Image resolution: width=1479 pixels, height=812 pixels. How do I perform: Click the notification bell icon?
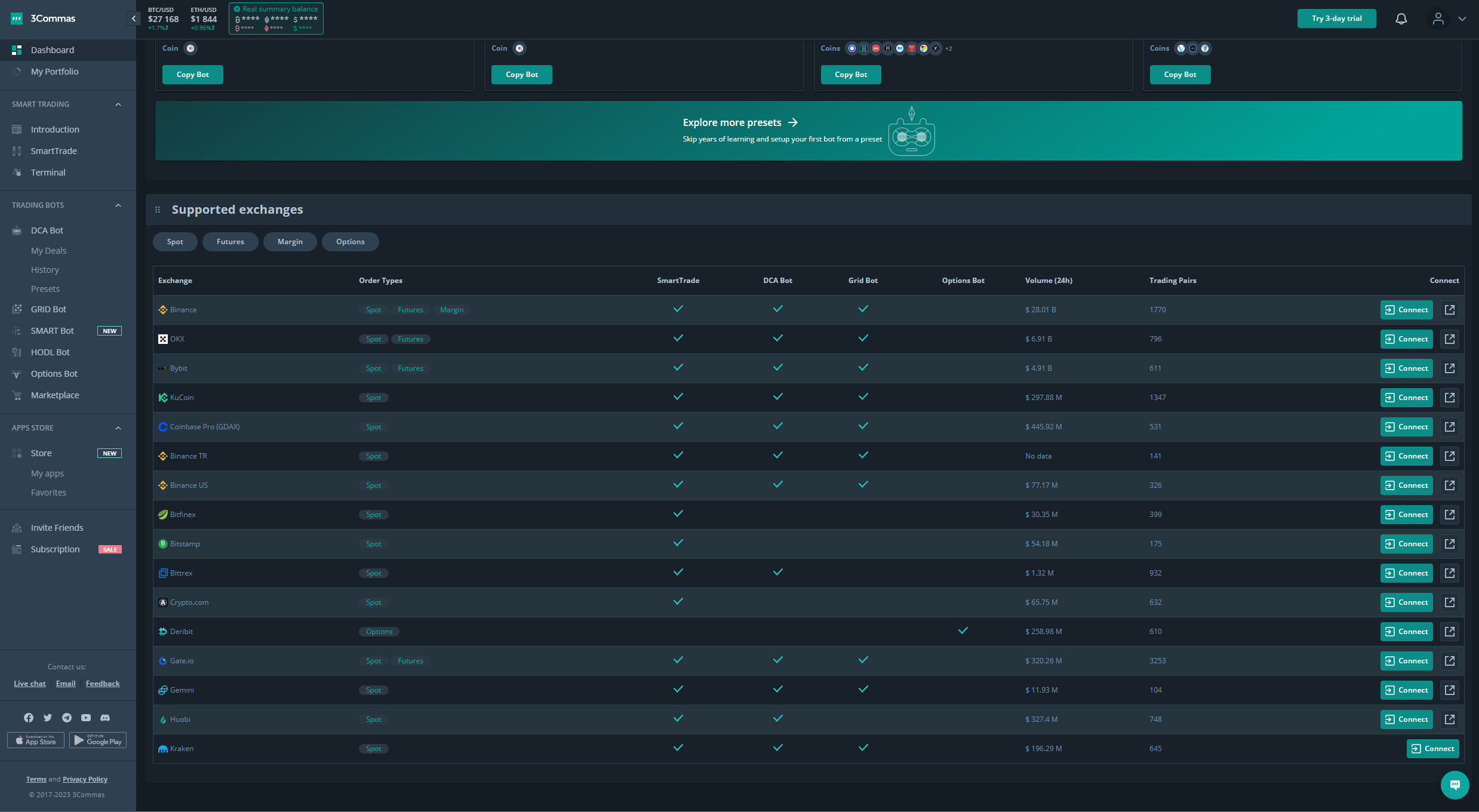tap(1401, 19)
